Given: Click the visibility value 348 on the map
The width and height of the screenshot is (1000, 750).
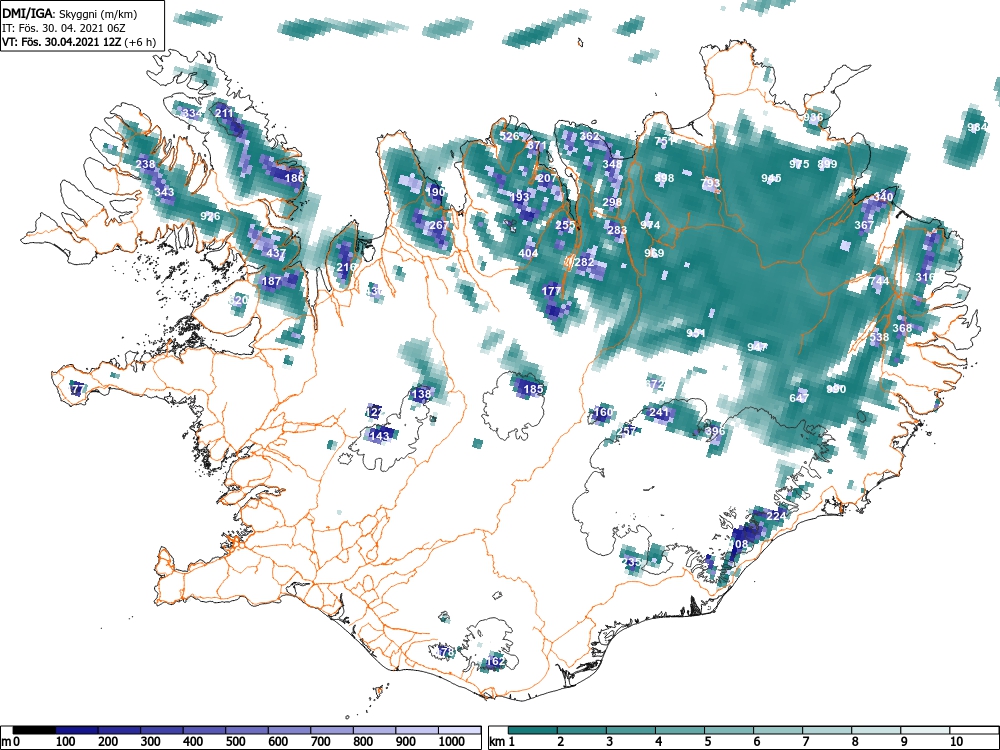Looking at the screenshot, I should point(612,164).
